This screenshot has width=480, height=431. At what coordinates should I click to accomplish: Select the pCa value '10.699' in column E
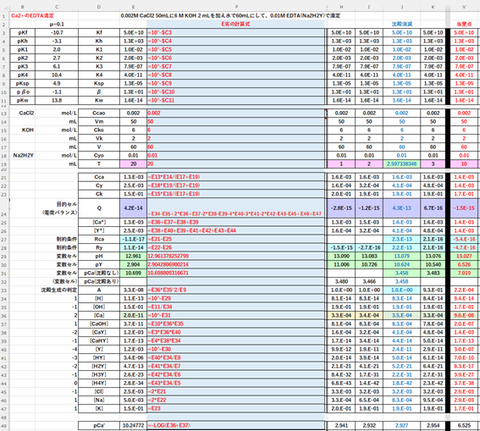[133, 273]
